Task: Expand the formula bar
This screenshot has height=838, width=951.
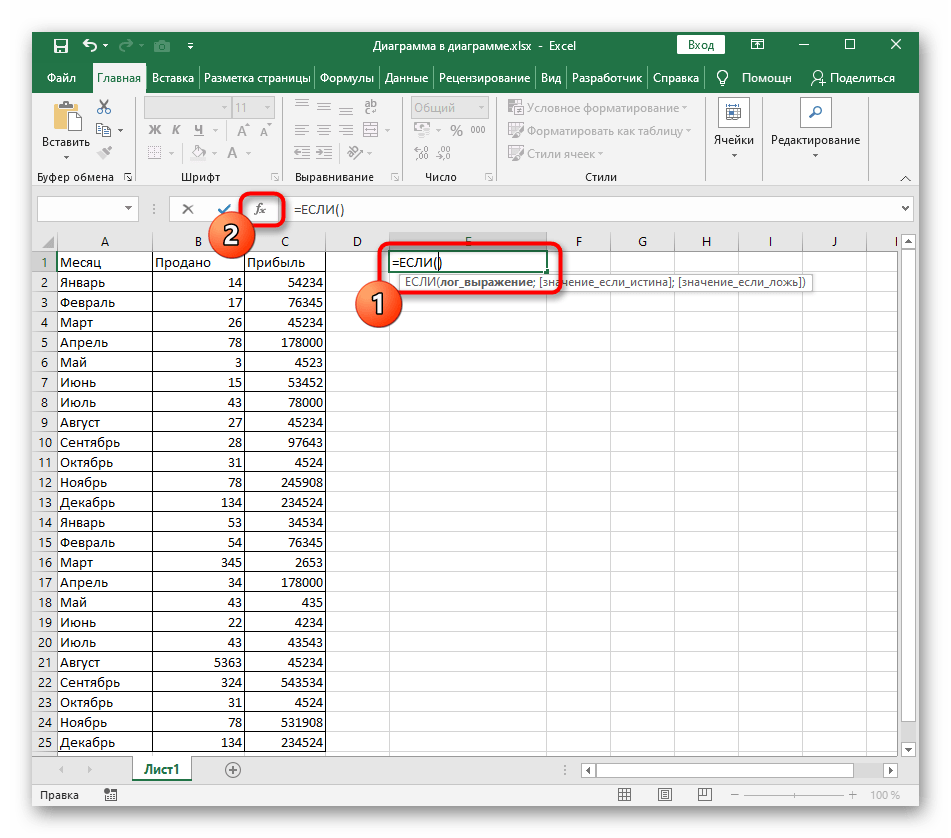Action: (x=905, y=209)
